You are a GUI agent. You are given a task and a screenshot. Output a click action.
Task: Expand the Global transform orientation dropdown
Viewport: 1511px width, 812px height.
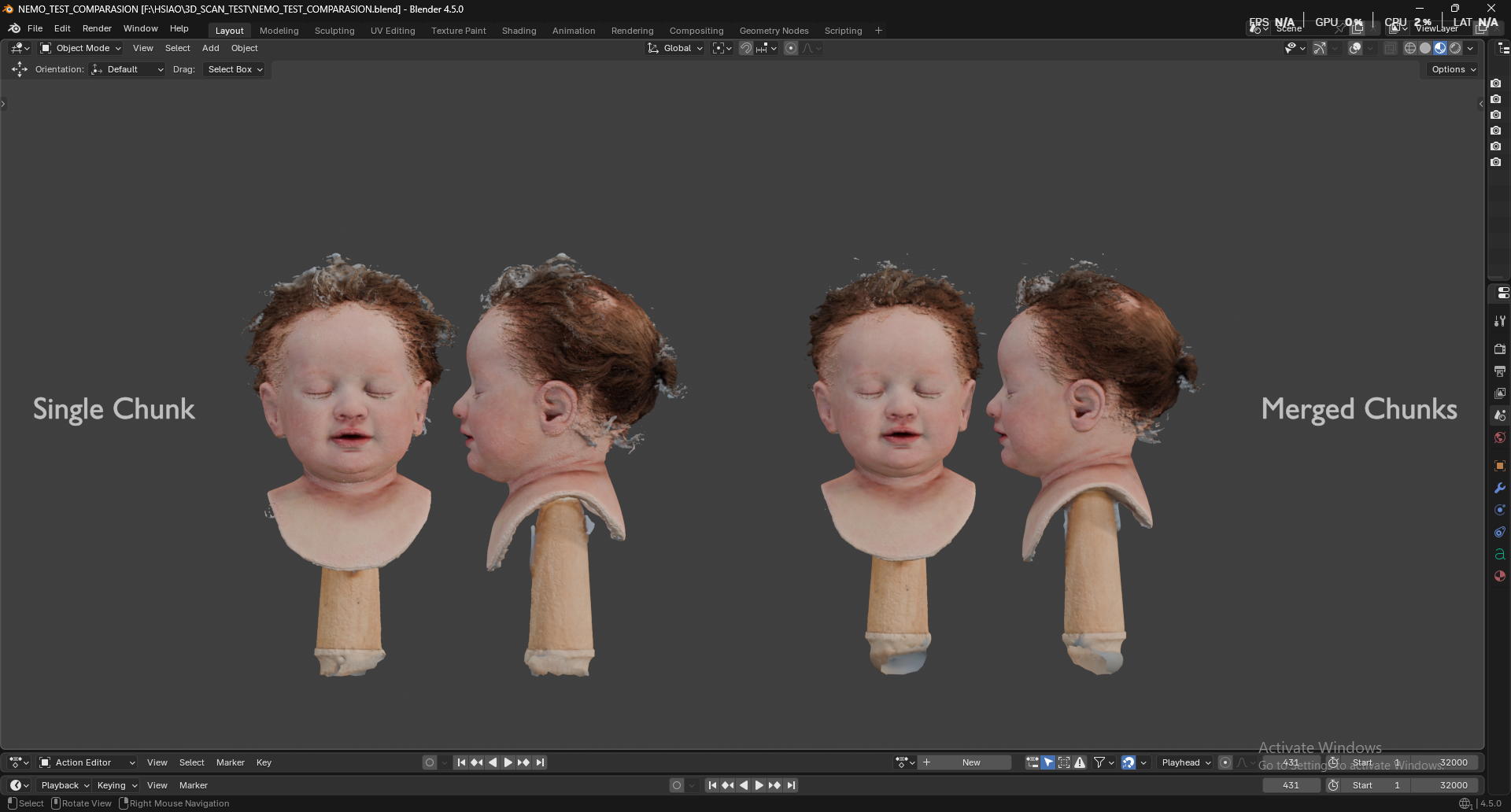(676, 48)
